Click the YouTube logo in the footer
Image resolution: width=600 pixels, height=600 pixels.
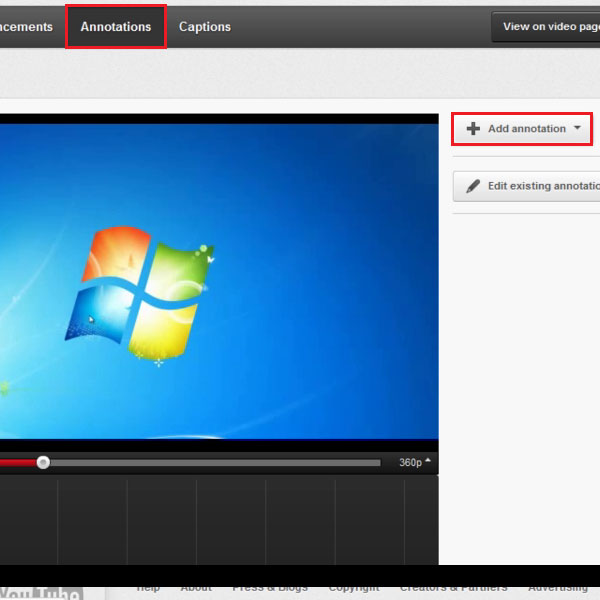pyautogui.click(x=41, y=593)
